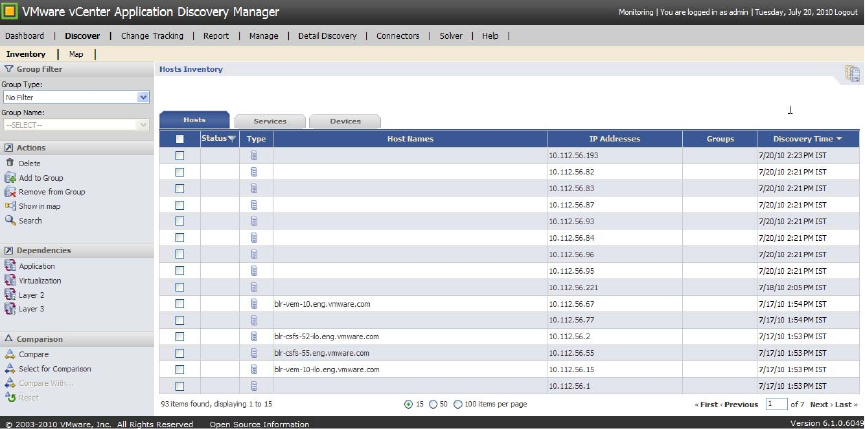Viewport: 865px width, 429px height.
Task: Open the Detail Discovery menu
Action: (327, 36)
